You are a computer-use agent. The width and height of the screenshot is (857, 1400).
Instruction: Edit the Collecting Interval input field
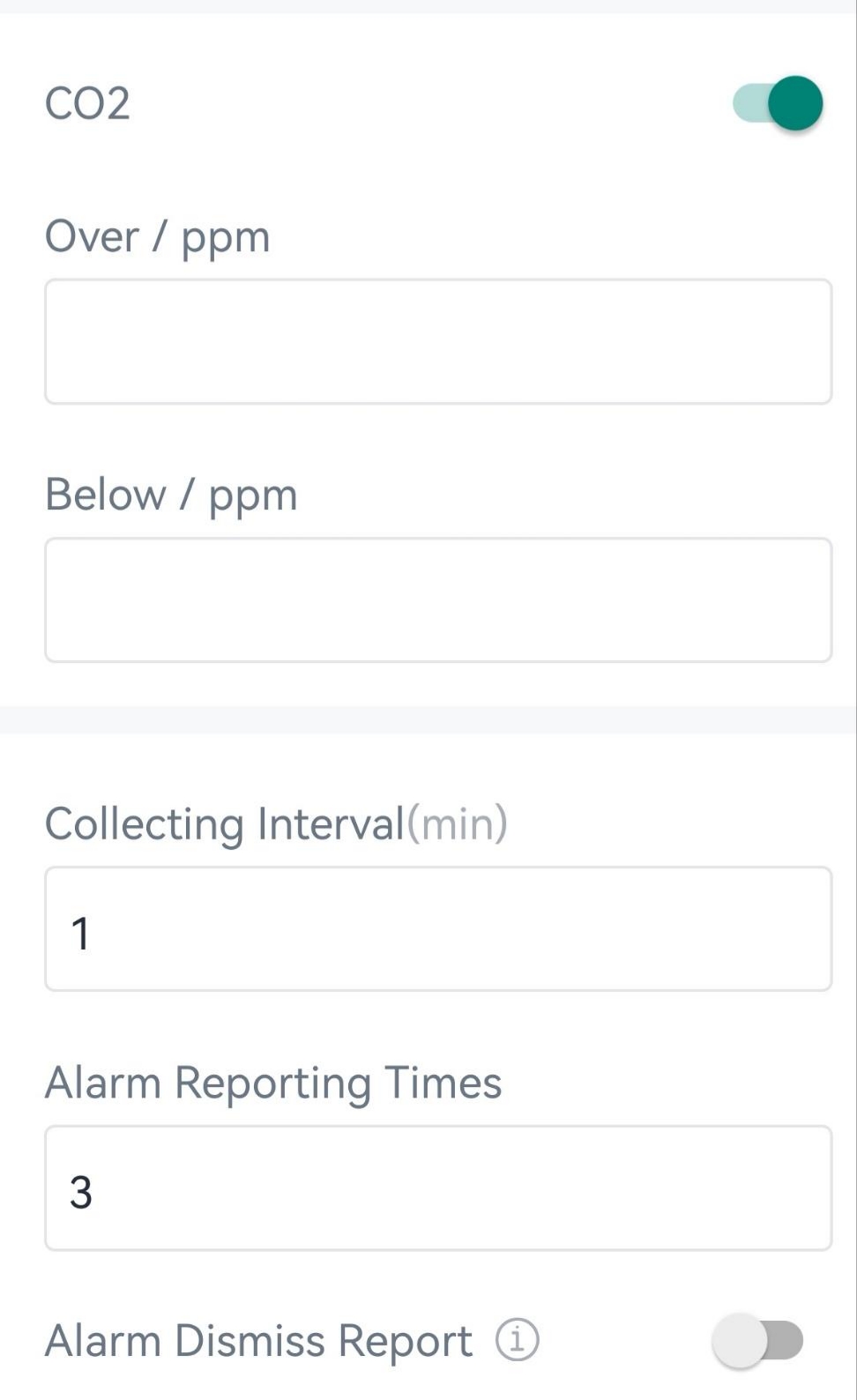click(438, 929)
